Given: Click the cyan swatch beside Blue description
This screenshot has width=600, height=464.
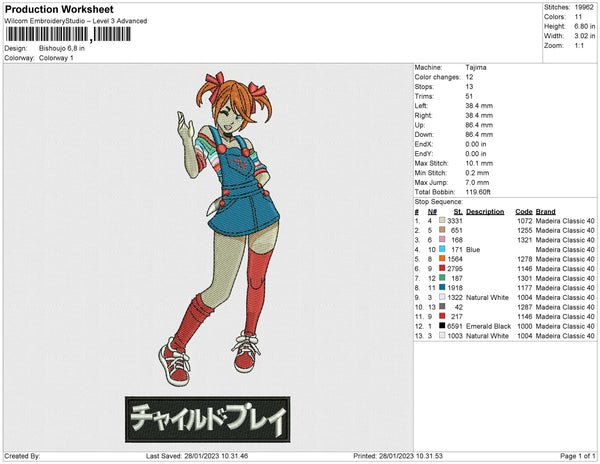Looking at the screenshot, I should [x=442, y=249].
